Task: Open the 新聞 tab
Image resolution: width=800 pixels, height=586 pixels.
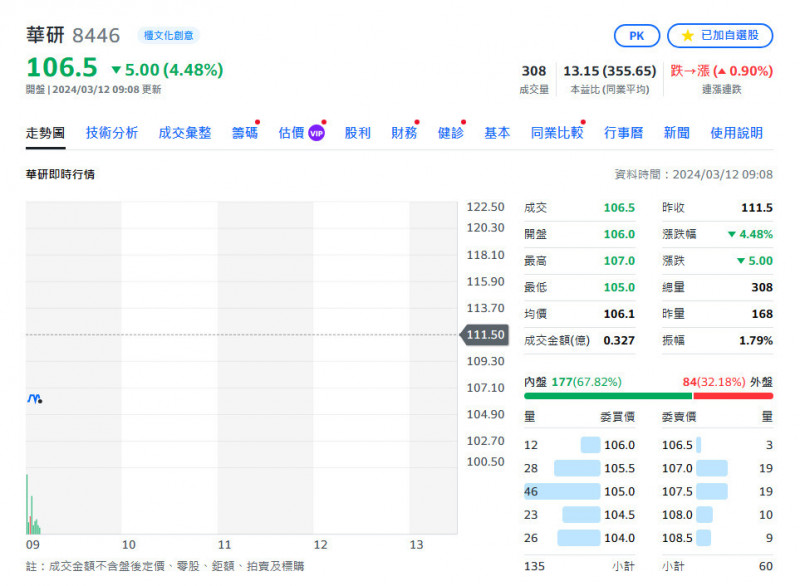Action: point(677,133)
